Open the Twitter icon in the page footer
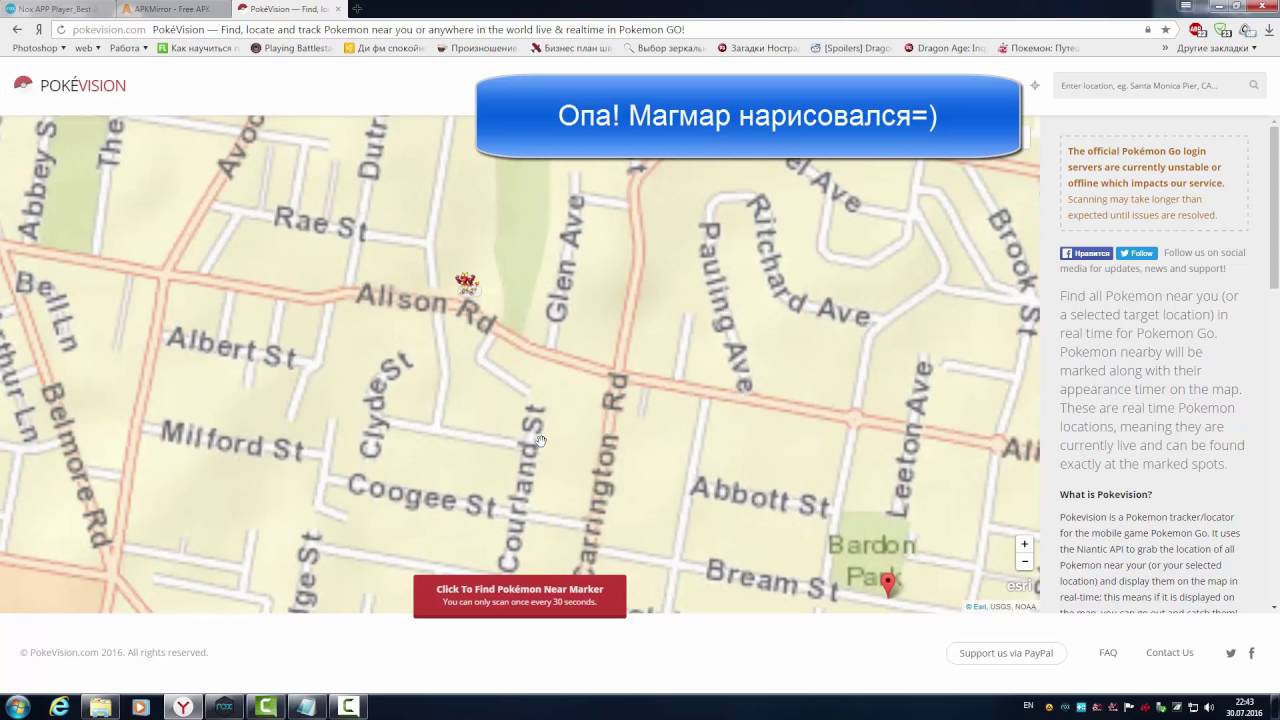 coord(1231,653)
